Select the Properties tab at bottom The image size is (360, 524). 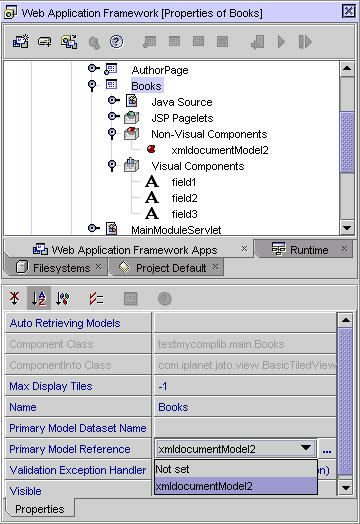coord(40,509)
